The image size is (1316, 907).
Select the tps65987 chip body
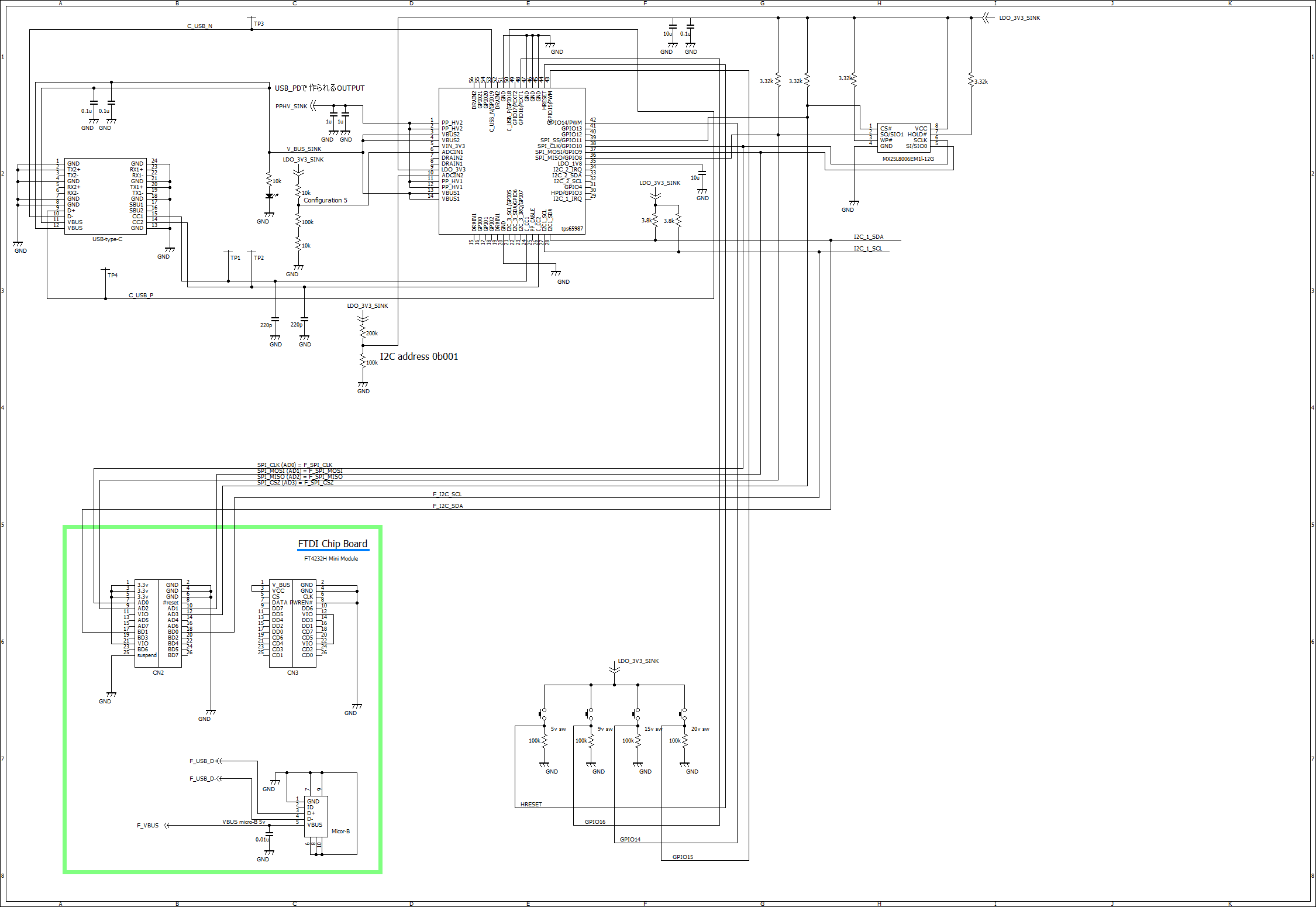512,161
